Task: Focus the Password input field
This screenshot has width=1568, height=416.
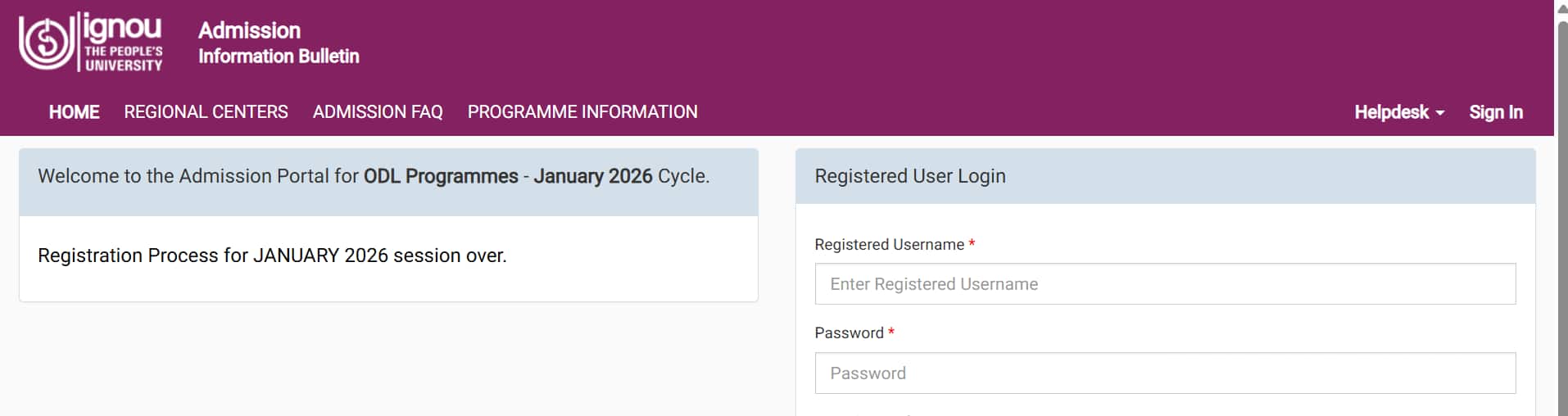Action: pos(1164,373)
